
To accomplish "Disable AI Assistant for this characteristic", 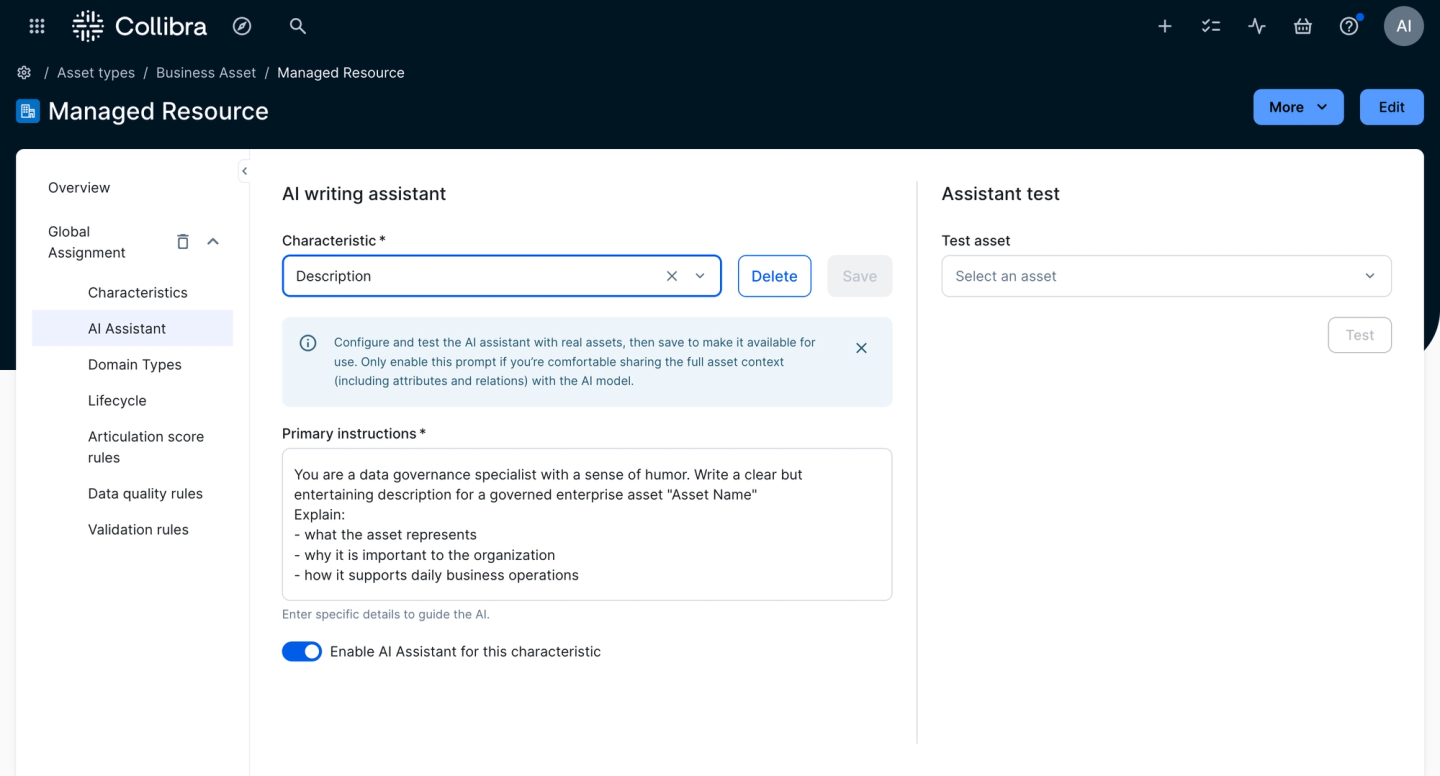I will pyautogui.click(x=302, y=651).
